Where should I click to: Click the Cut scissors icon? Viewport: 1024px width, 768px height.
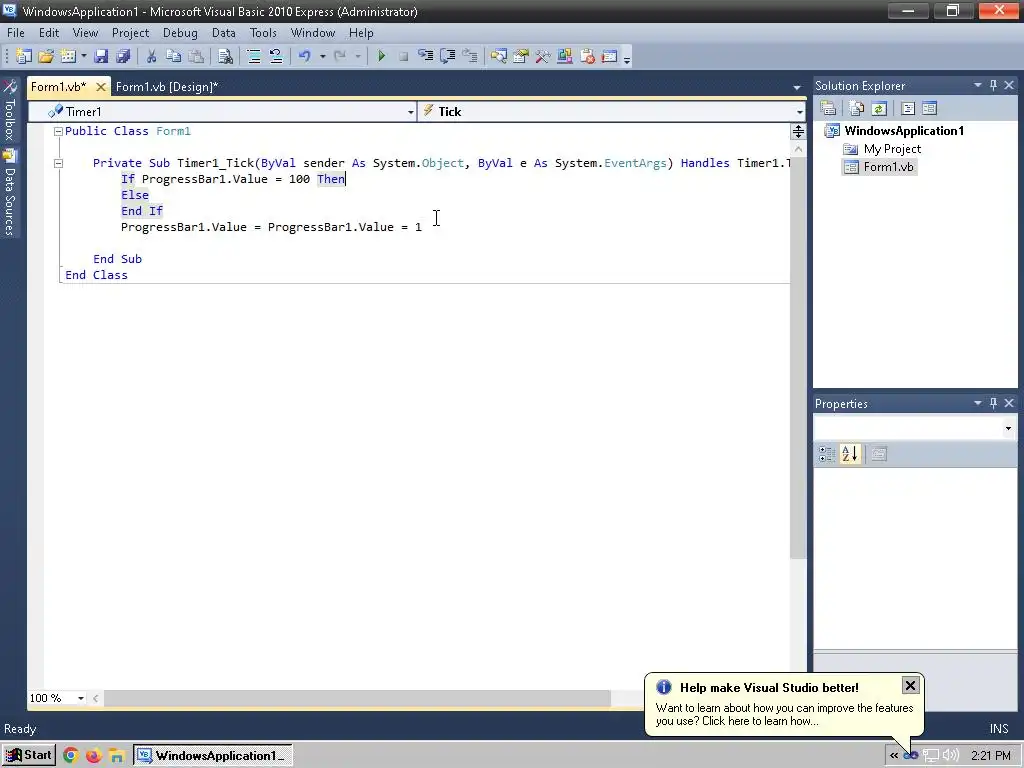[x=151, y=57]
